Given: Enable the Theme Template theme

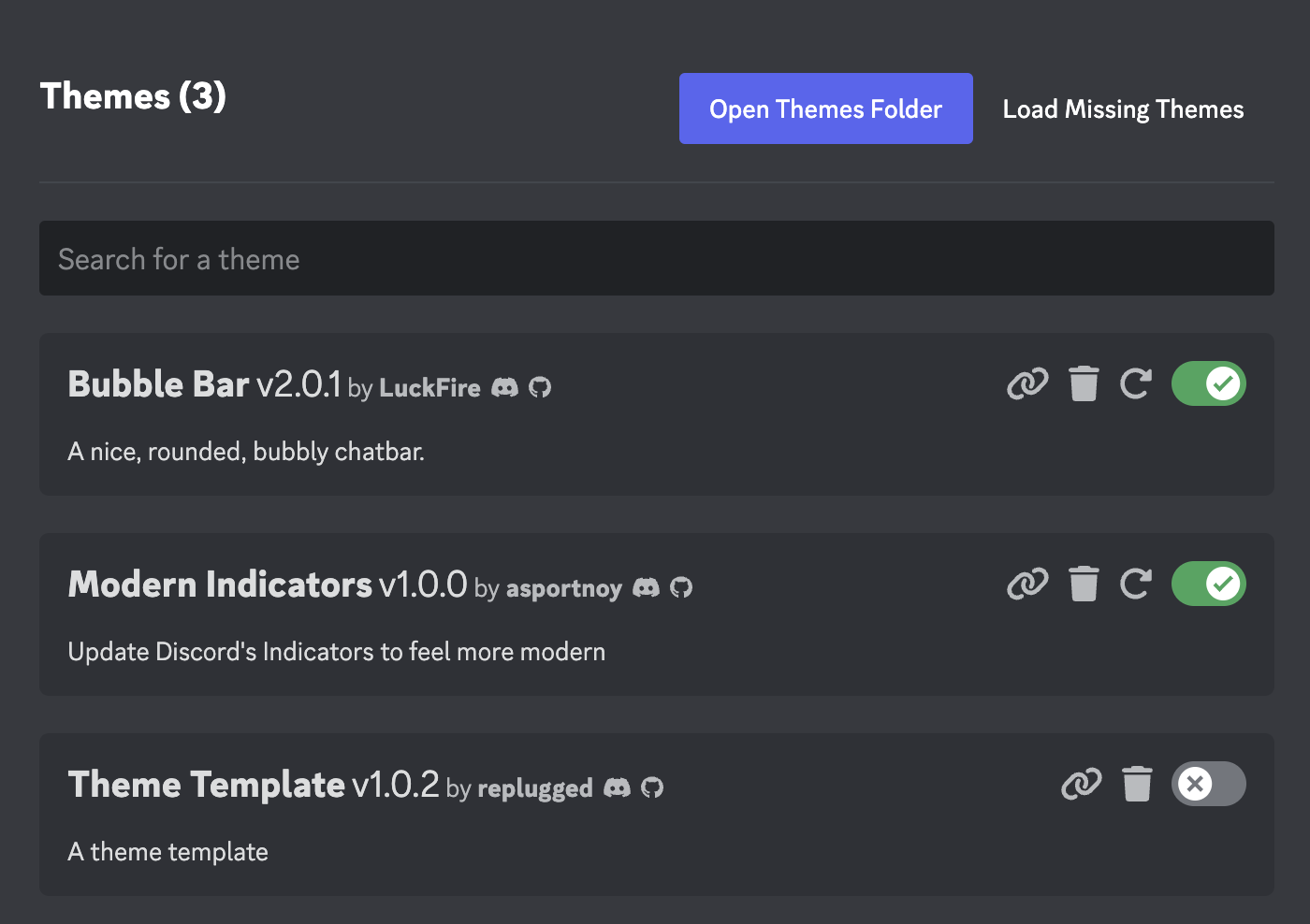Looking at the screenshot, I should pyautogui.click(x=1208, y=784).
